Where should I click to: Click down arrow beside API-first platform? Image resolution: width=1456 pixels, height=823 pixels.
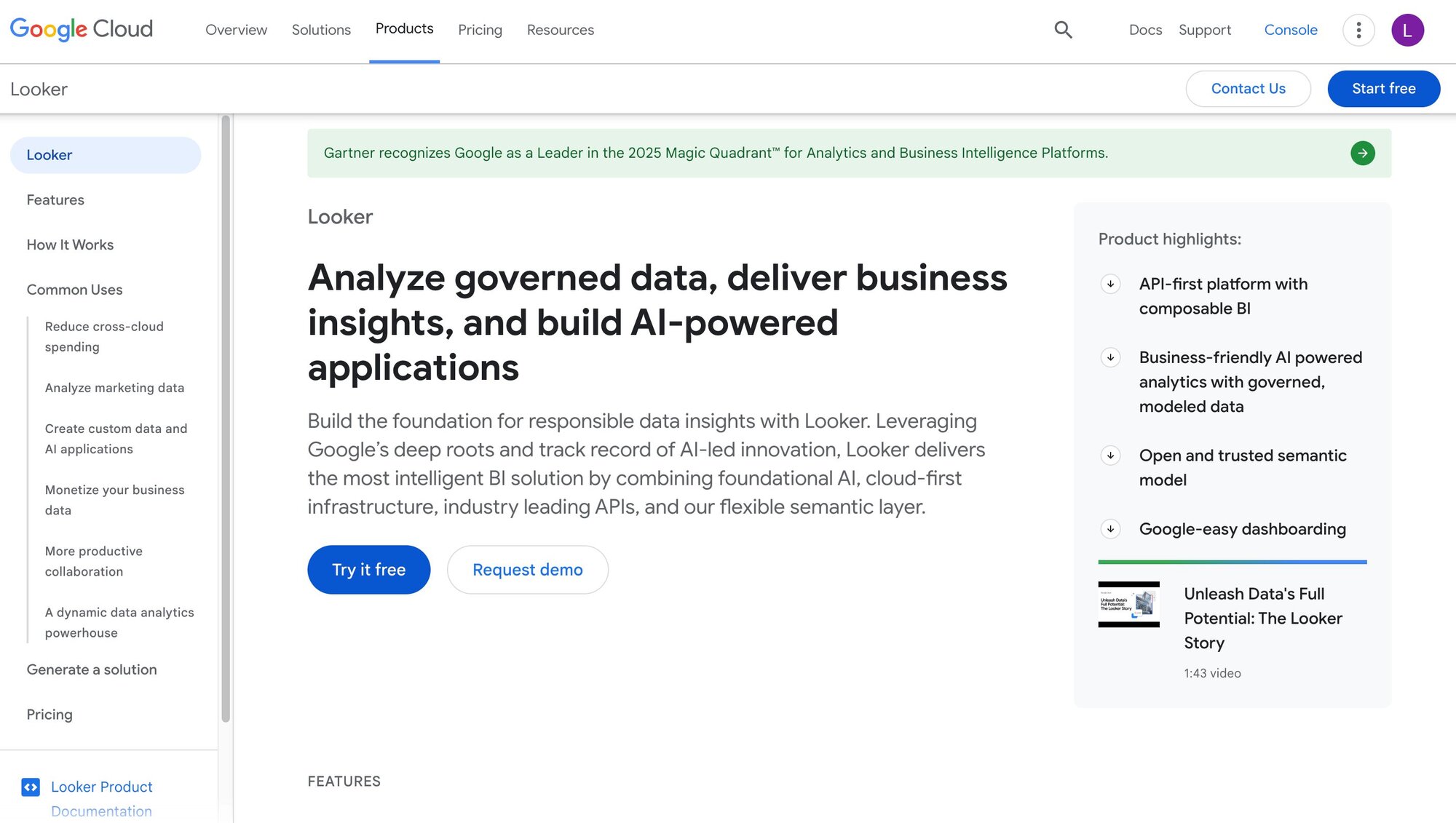[x=1110, y=284]
